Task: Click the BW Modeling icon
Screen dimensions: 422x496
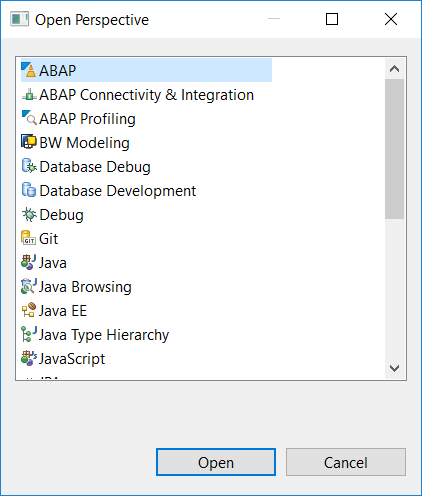Action: [x=29, y=142]
